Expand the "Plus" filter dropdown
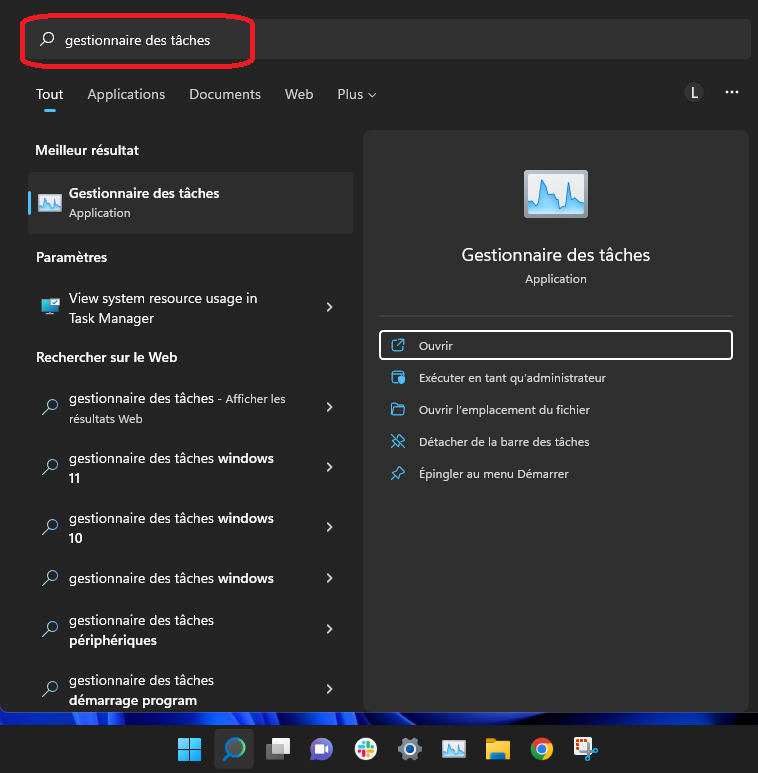 coord(356,94)
